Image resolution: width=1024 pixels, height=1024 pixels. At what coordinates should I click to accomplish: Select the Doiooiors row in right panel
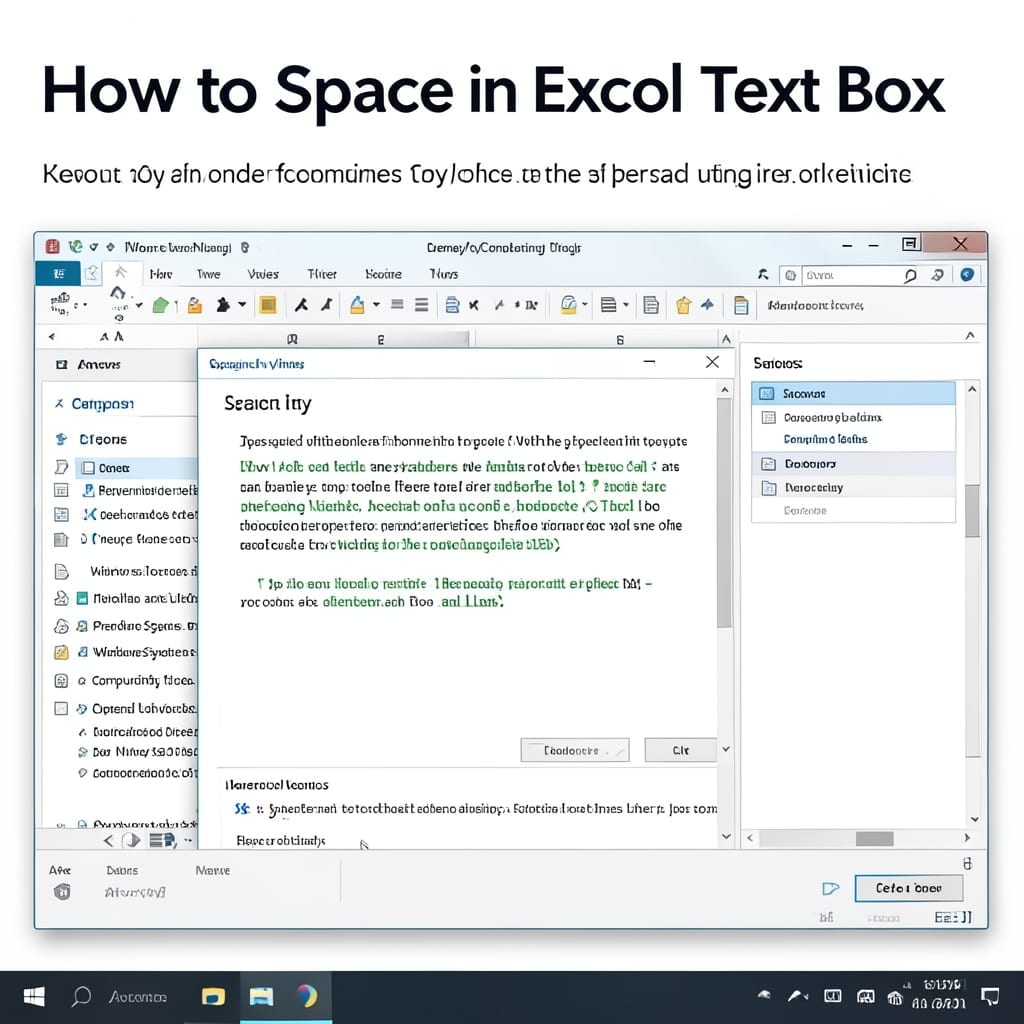(x=853, y=464)
